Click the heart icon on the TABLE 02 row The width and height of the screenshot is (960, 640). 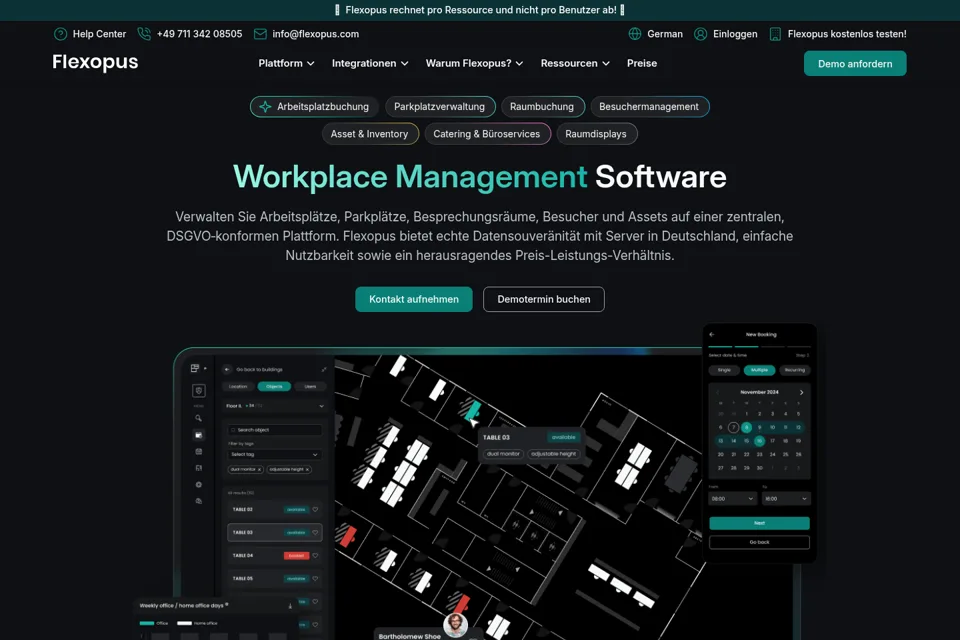(x=315, y=510)
